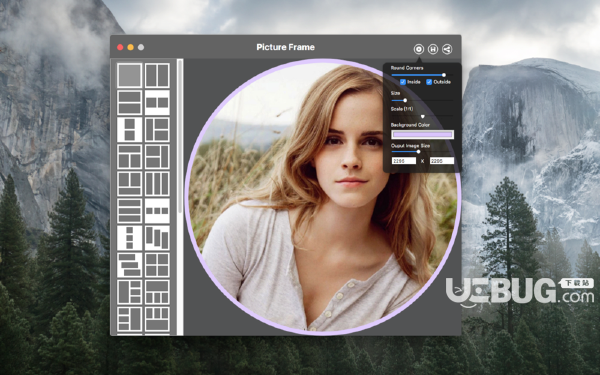Toggle the Outside round corners checkbox

click(429, 82)
